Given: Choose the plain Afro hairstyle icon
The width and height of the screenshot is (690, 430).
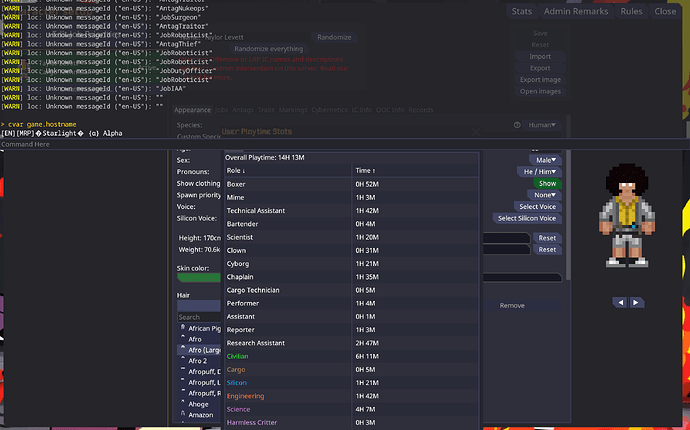Looking at the screenshot, I should tap(183, 338).
